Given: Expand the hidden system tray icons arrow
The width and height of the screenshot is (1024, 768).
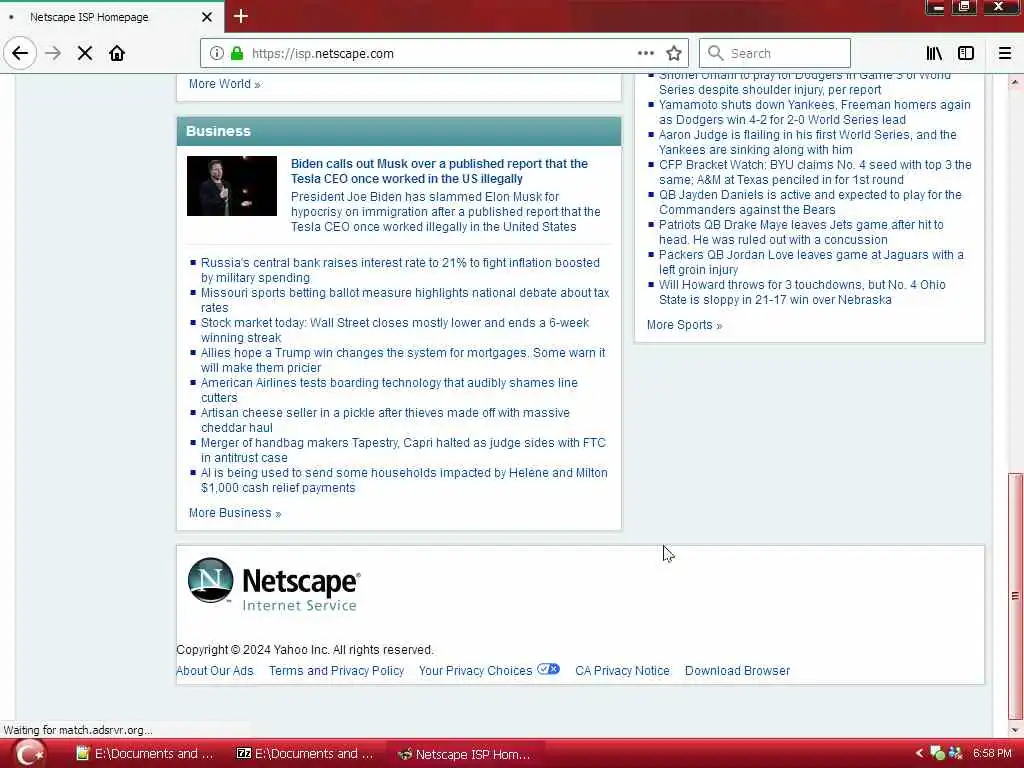Looking at the screenshot, I should 919,754.
